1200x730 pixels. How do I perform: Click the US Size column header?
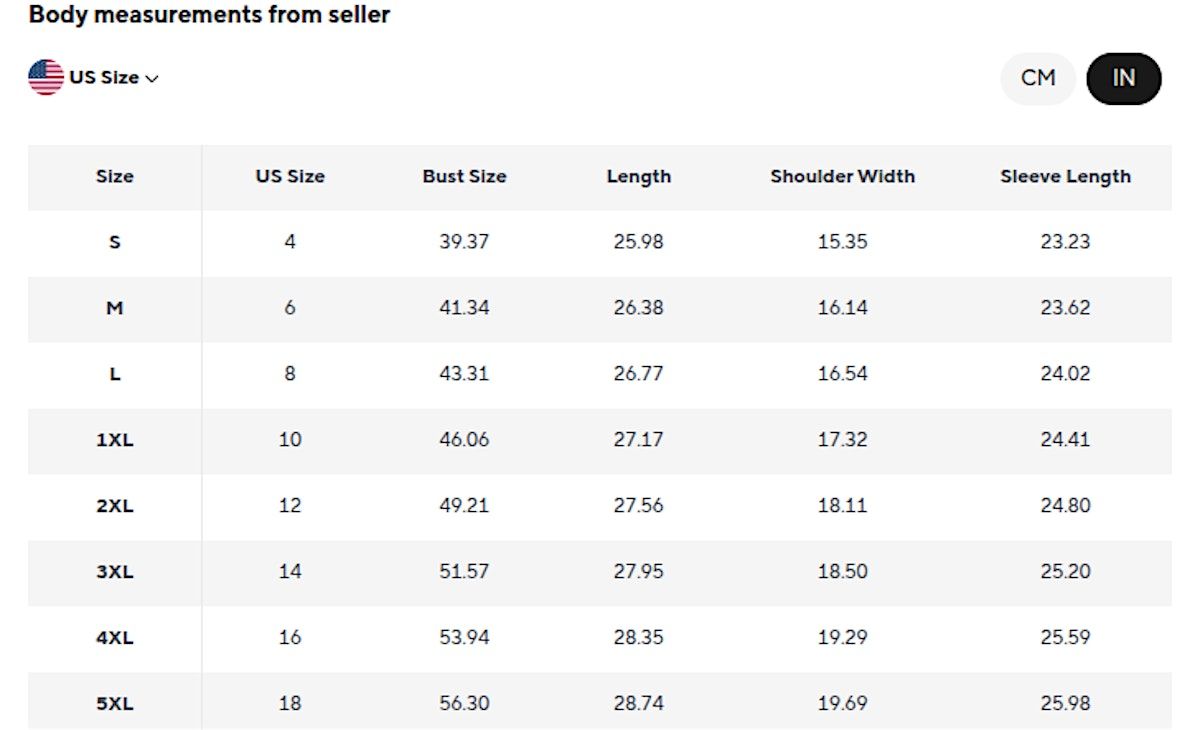tap(290, 176)
